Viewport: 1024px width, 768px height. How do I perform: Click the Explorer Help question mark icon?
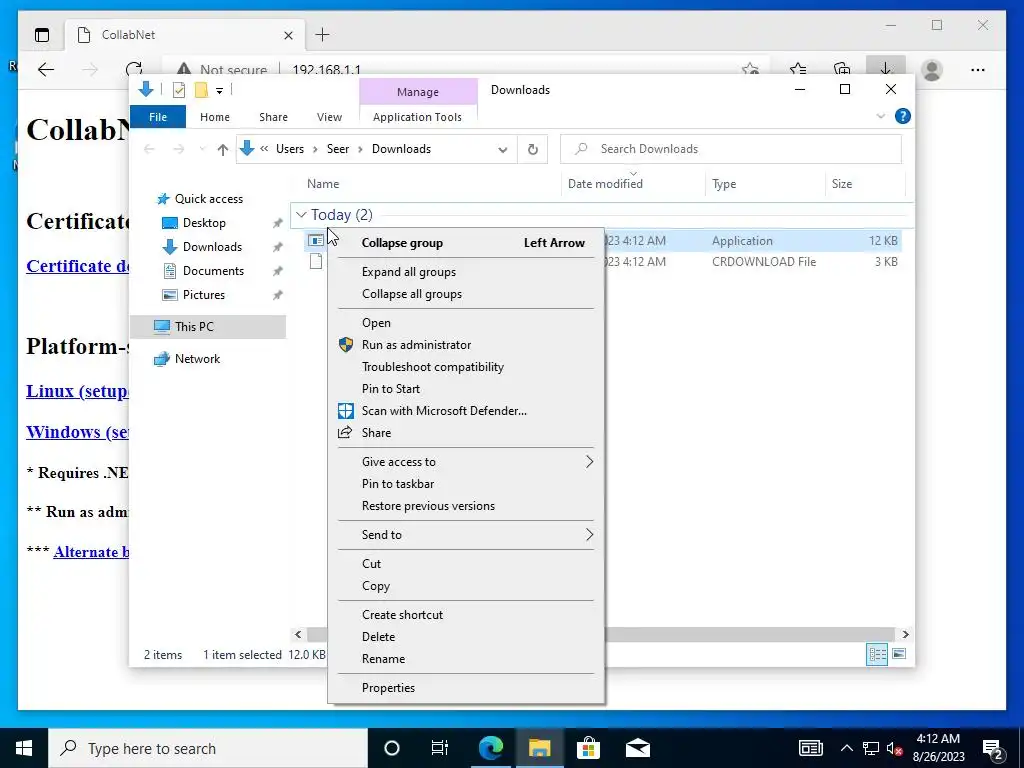click(x=903, y=116)
